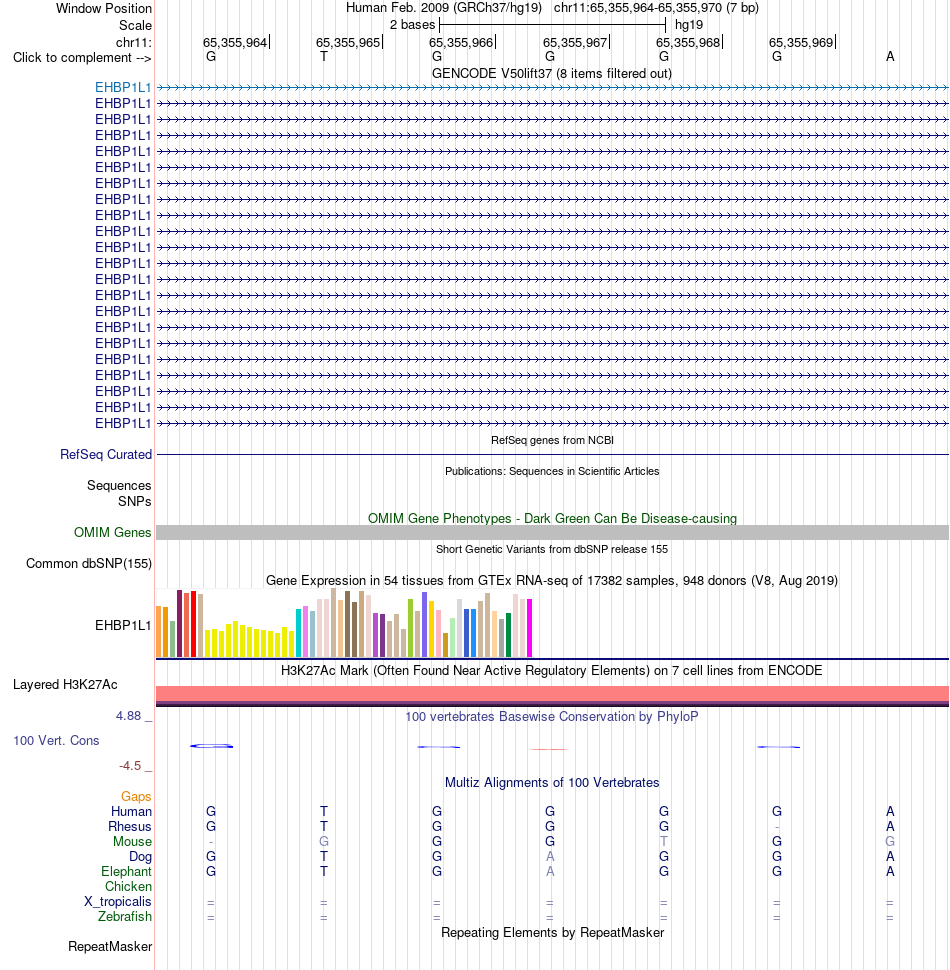Screen dimensions: 950x970
Task: Open Multiz Alignments of 100 Vertebrates title
Action: (x=552, y=783)
